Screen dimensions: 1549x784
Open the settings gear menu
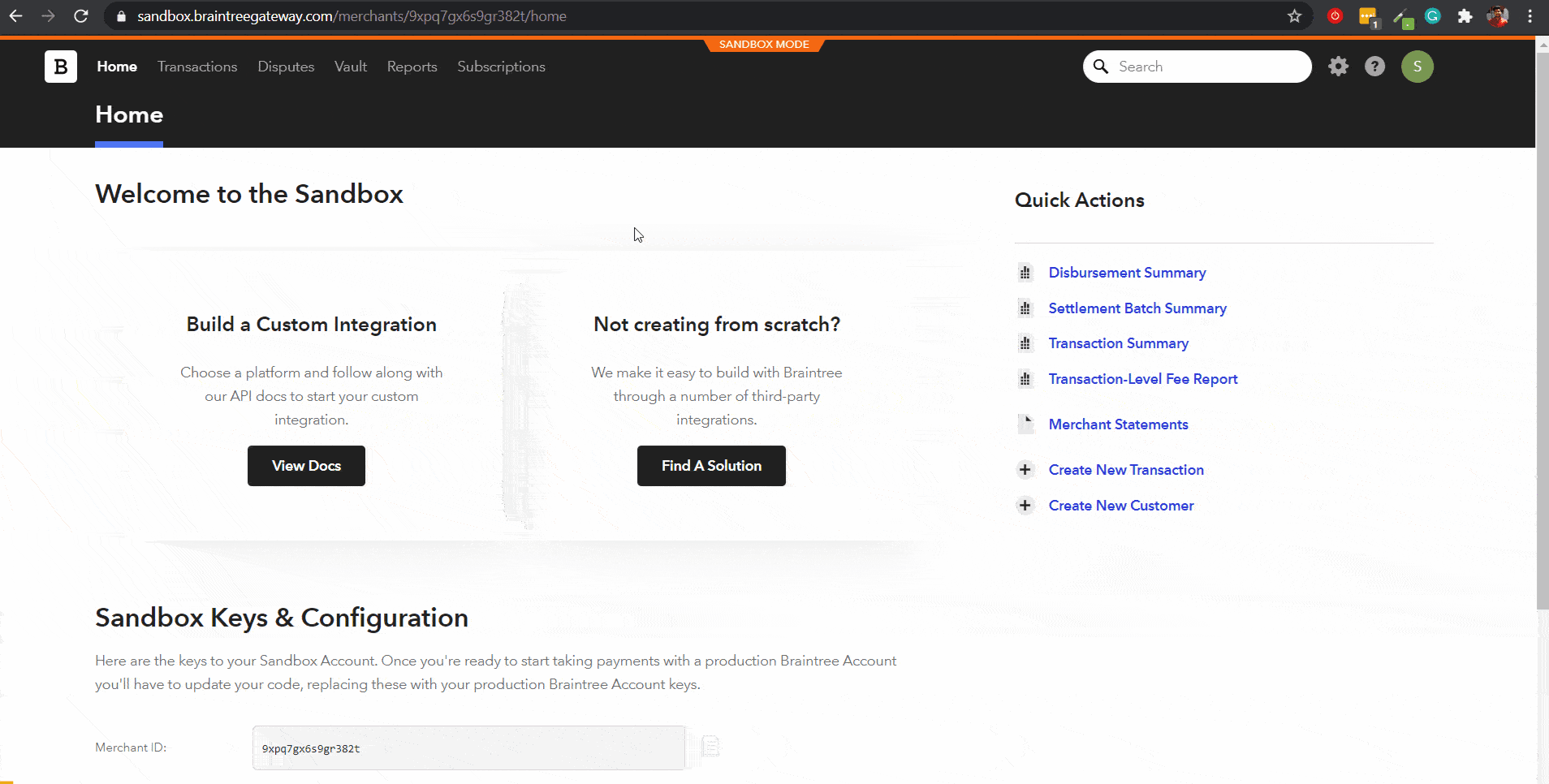tap(1338, 67)
